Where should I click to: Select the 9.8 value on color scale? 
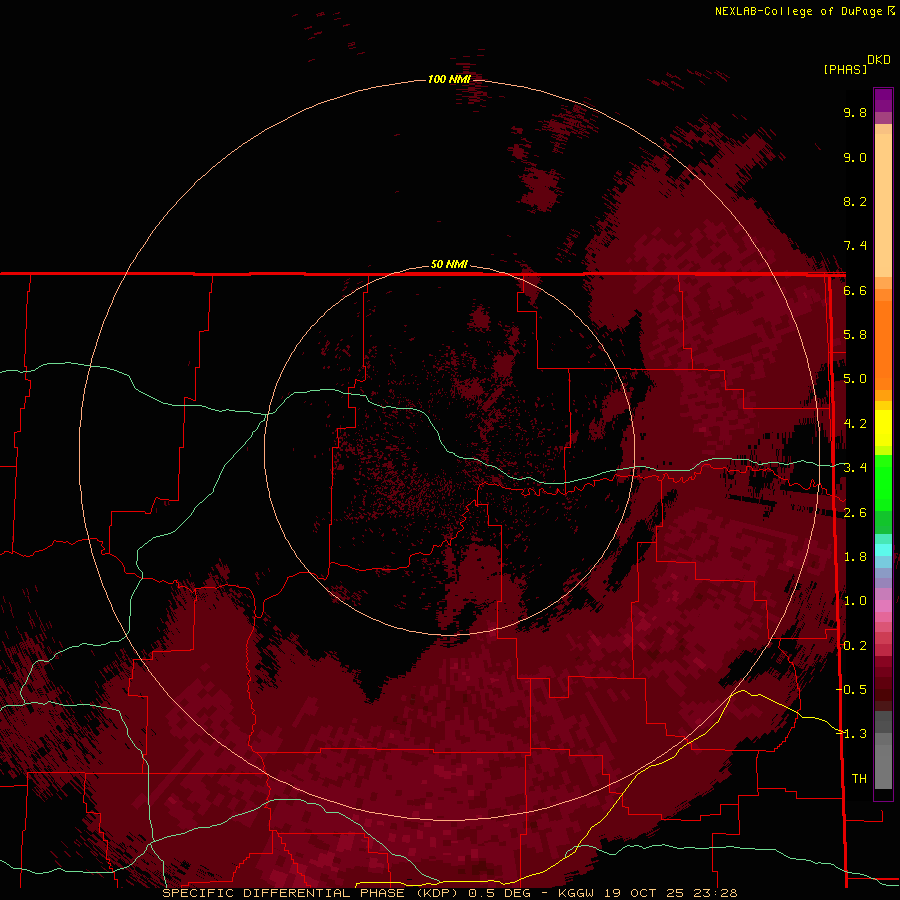(x=855, y=112)
